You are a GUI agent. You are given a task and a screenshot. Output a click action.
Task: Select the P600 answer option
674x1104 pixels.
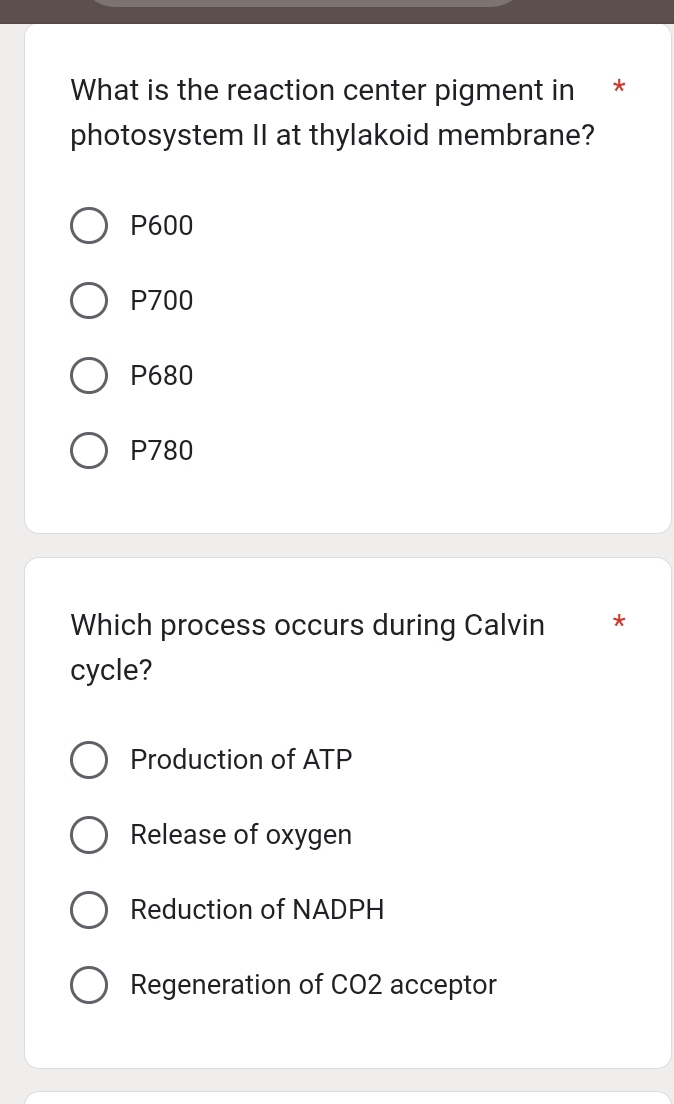point(89,225)
